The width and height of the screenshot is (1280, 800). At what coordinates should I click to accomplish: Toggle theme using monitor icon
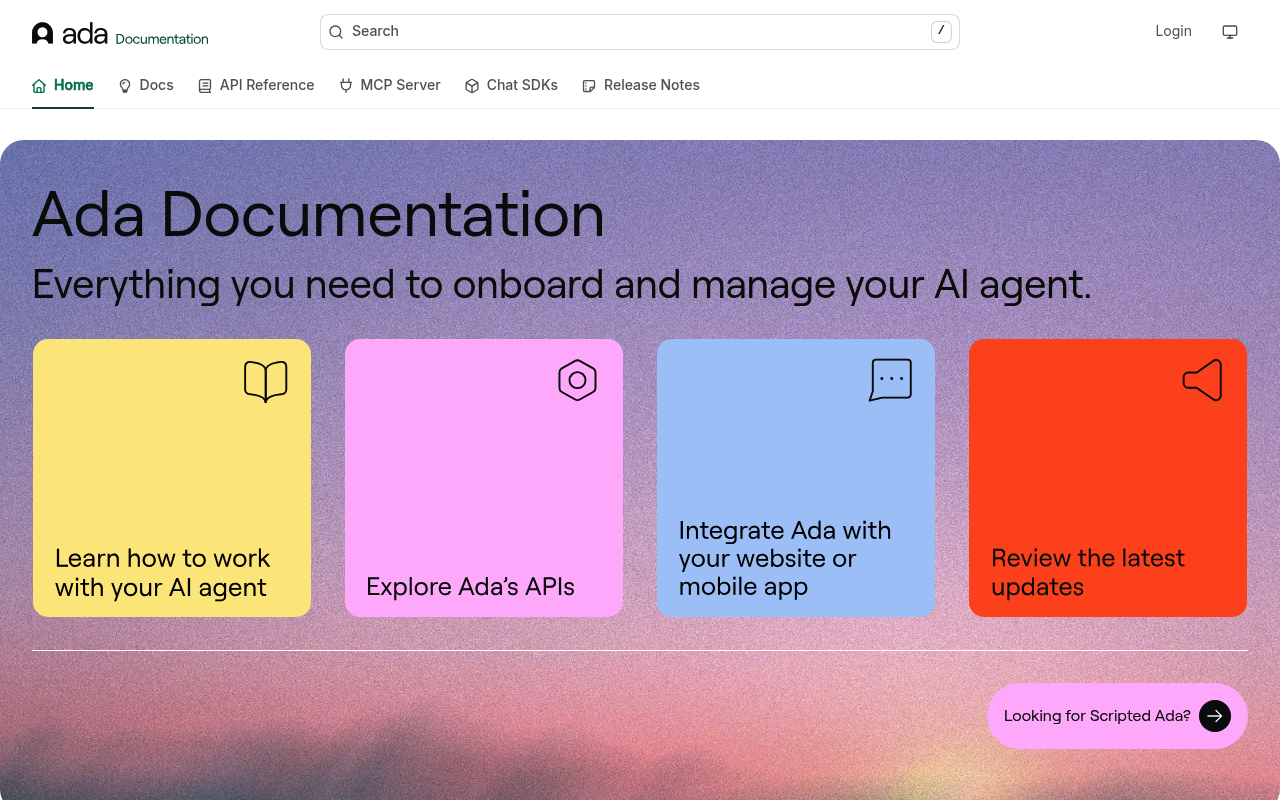1230,32
